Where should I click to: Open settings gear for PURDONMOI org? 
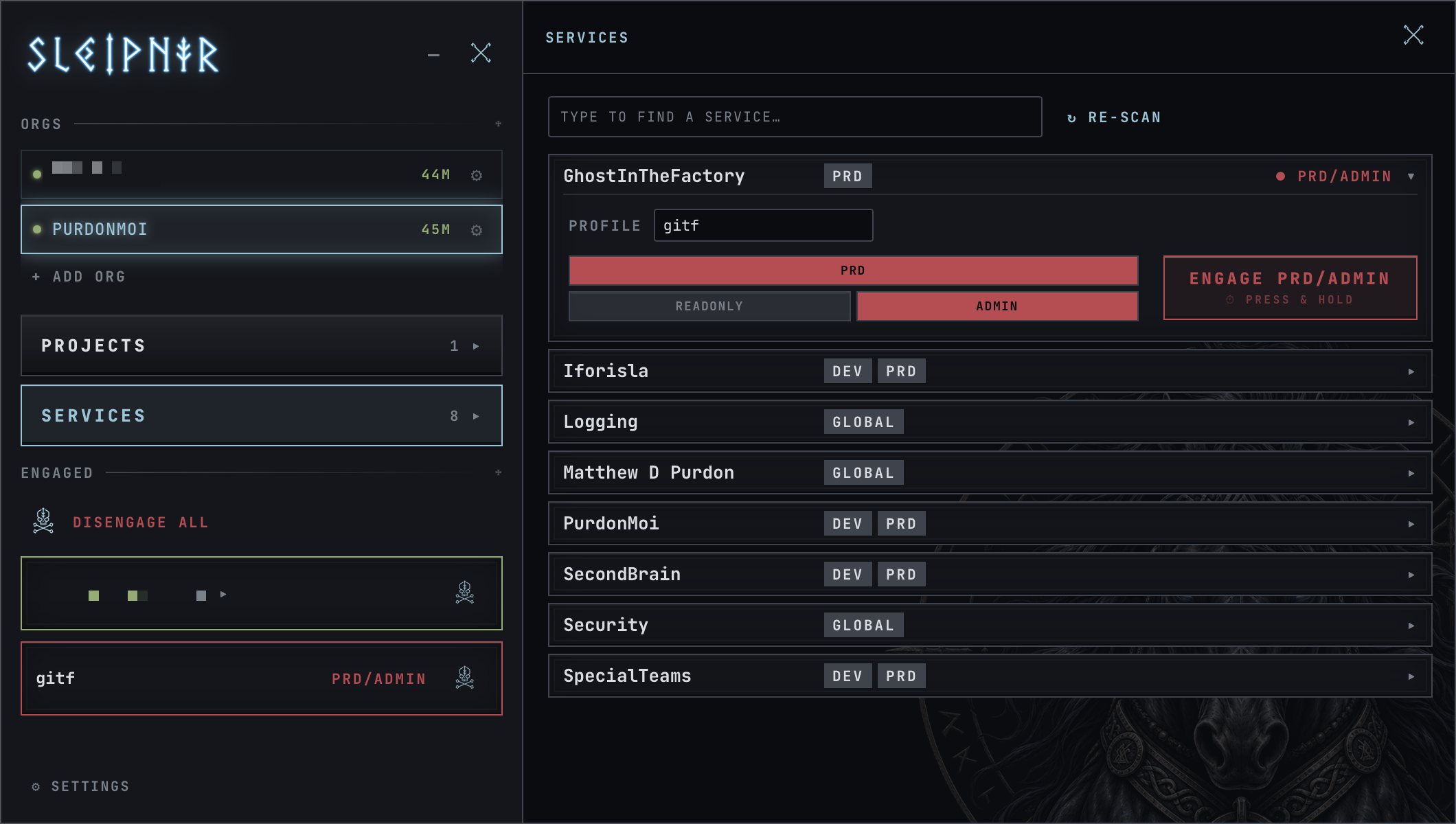pyautogui.click(x=477, y=230)
